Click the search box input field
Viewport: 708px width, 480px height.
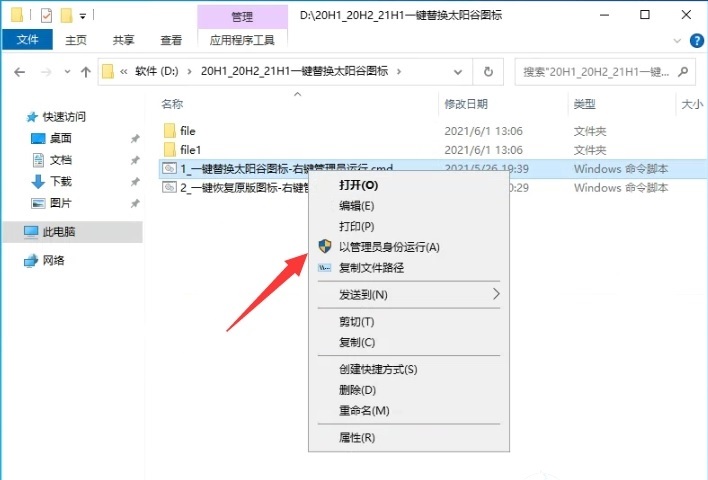pos(596,72)
